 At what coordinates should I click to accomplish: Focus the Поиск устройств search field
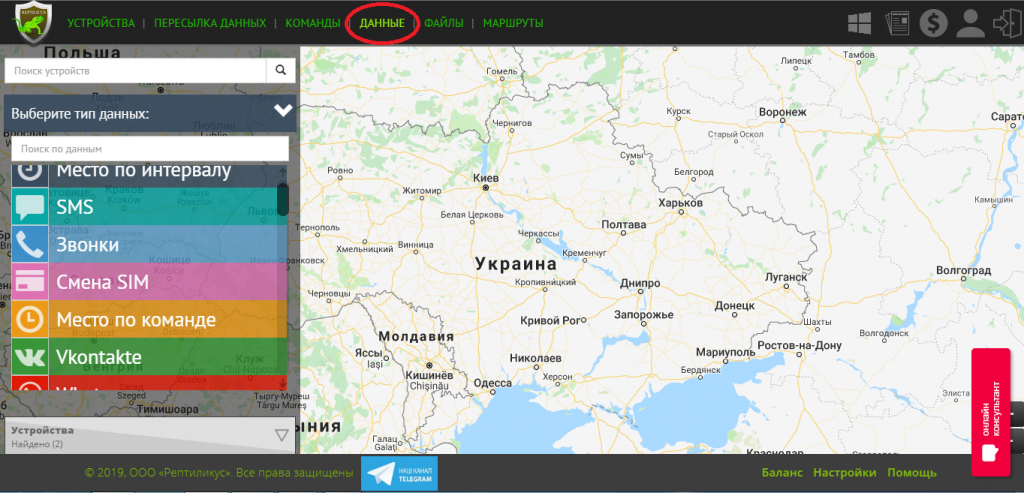pos(135,71)
